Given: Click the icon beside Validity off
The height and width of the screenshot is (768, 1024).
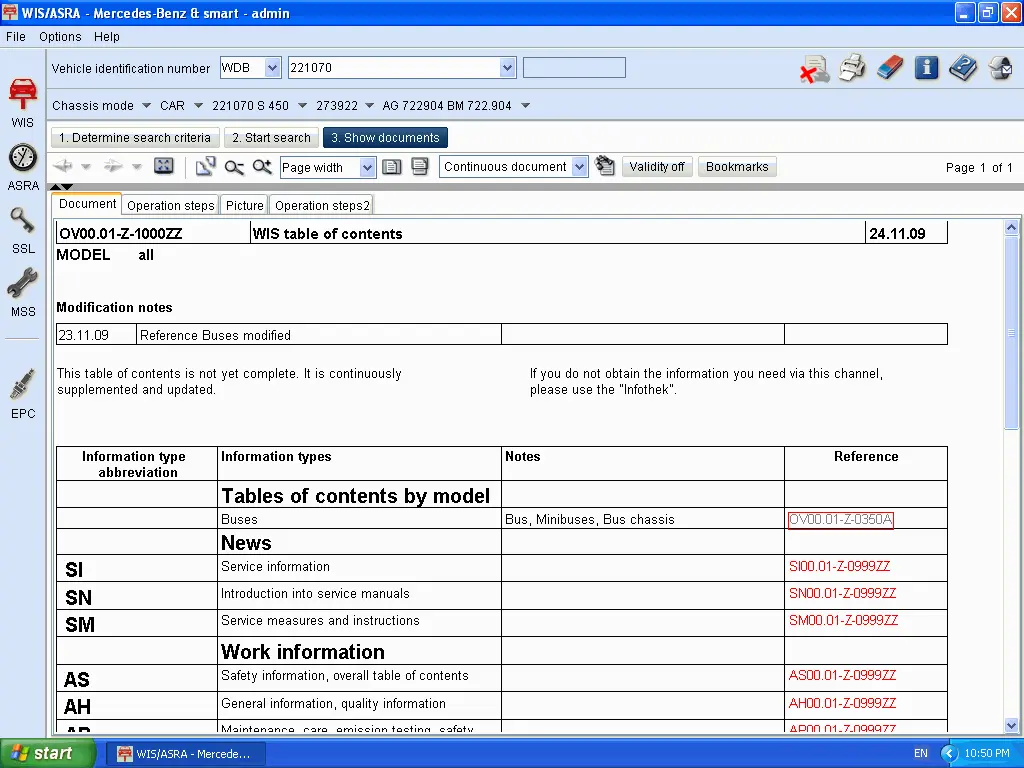Looking at the screenshot, I should click(605, 167).
